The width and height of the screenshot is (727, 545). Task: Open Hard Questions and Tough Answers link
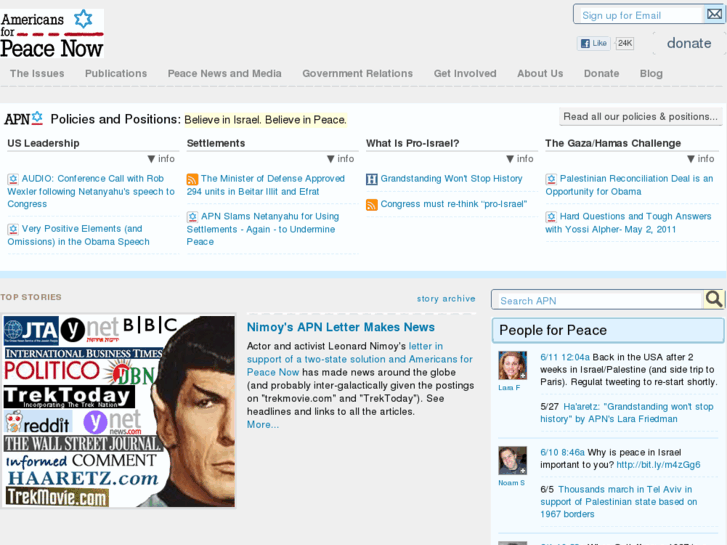628,223
